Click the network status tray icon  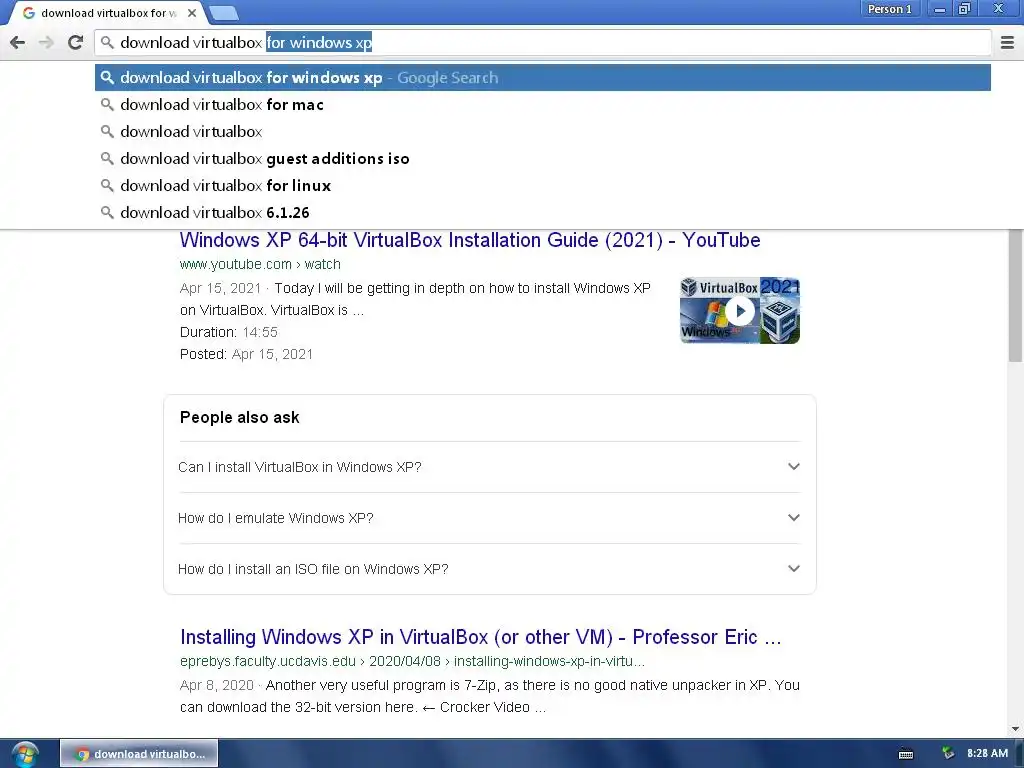(948, 754)
